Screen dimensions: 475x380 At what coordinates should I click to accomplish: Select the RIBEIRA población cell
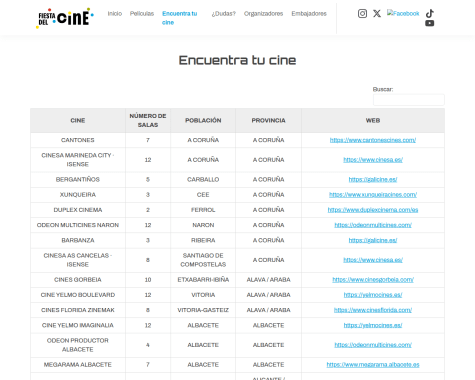pyautogui.click(x=203, y=240)
